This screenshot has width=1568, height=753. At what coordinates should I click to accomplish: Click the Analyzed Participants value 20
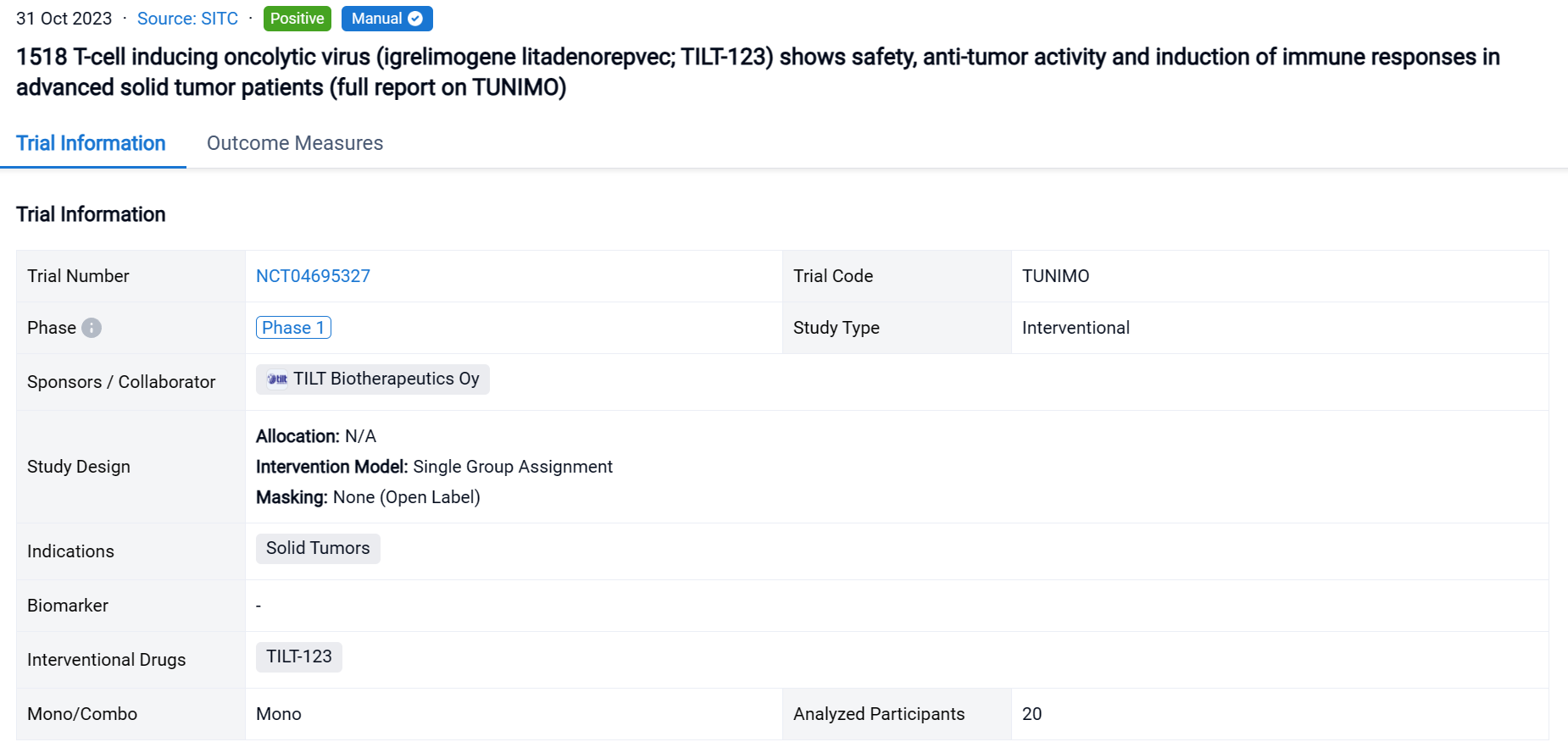tap(1031, 714)
